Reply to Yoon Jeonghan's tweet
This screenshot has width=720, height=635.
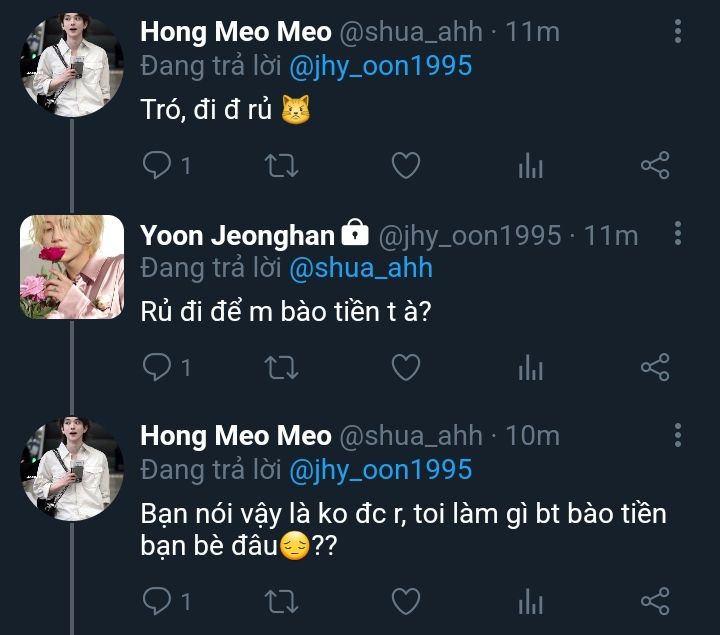[x=157, y=368]
